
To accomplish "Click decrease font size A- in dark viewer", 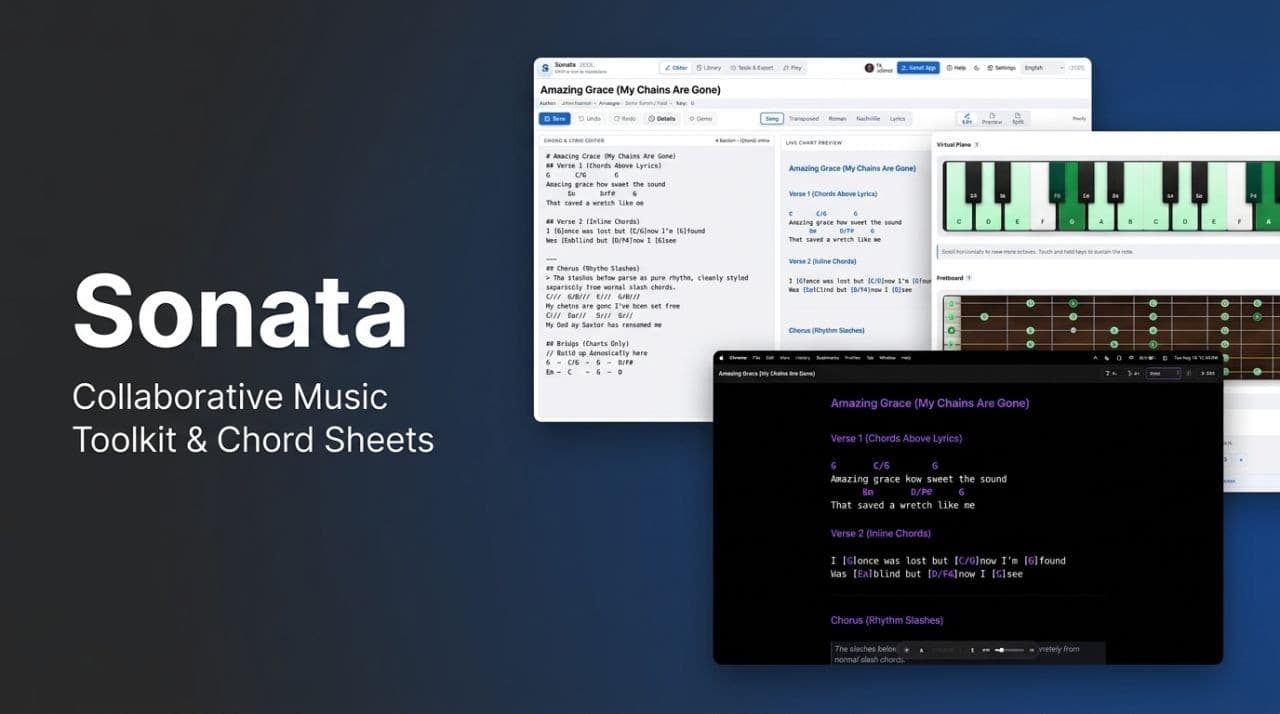I will (x=1112, y=373).
